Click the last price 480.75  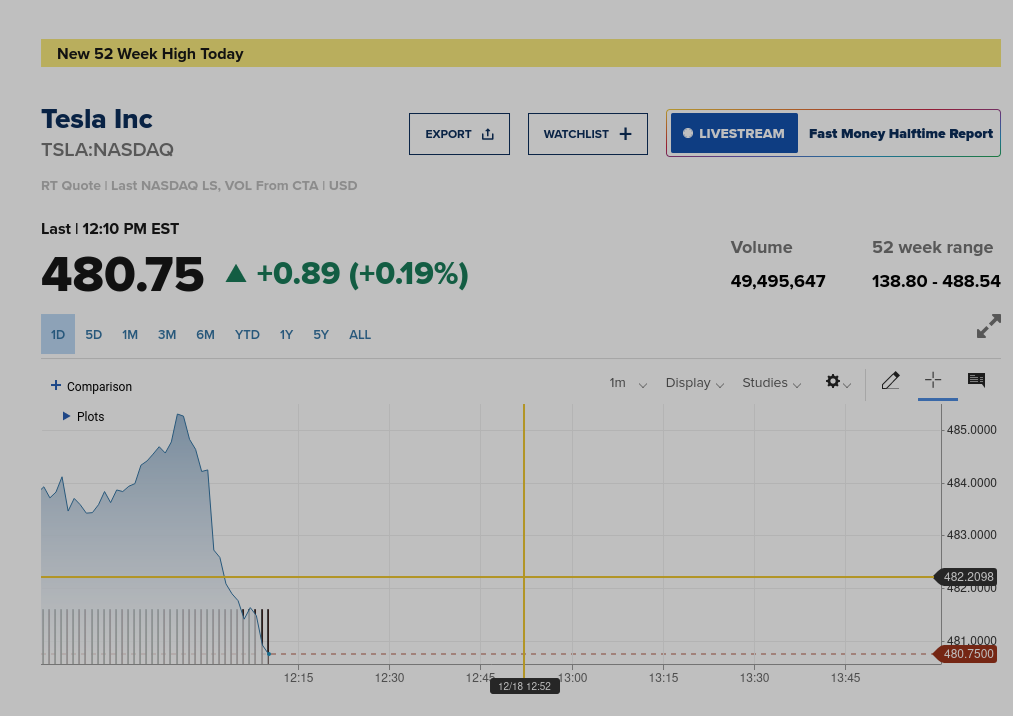123,274
